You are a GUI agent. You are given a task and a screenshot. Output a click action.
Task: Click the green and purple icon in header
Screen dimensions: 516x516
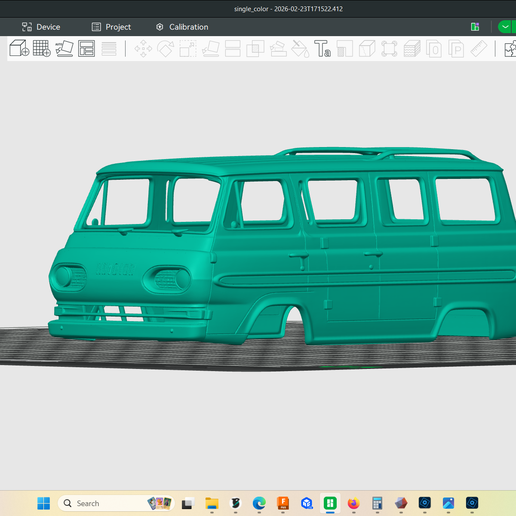[475, 27]
